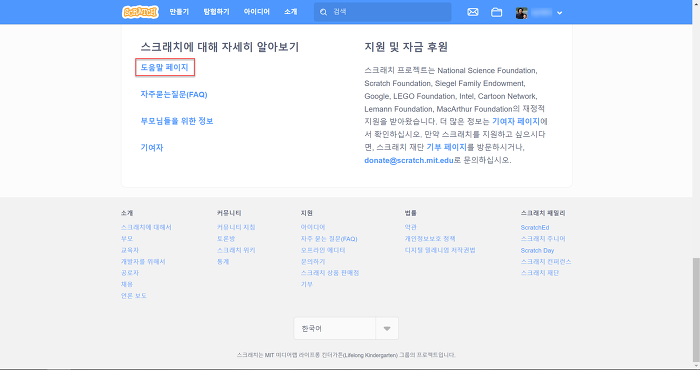Open footer link 커뮤니티 지침
Viewport: 700px width, 370px height.
pyautogui.click(x=236, y=228)
